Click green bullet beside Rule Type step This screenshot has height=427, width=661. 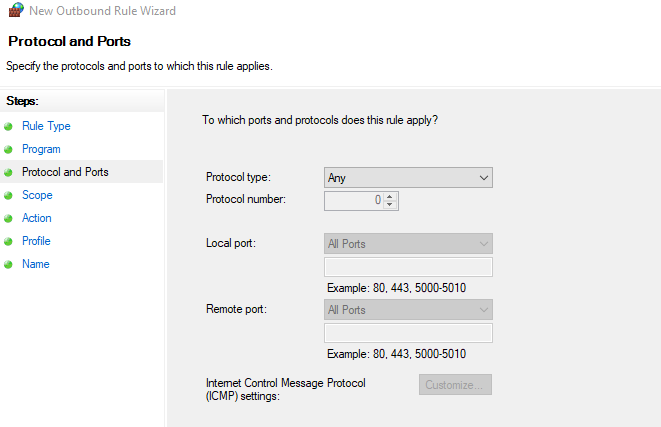click(x=9, y=127)
